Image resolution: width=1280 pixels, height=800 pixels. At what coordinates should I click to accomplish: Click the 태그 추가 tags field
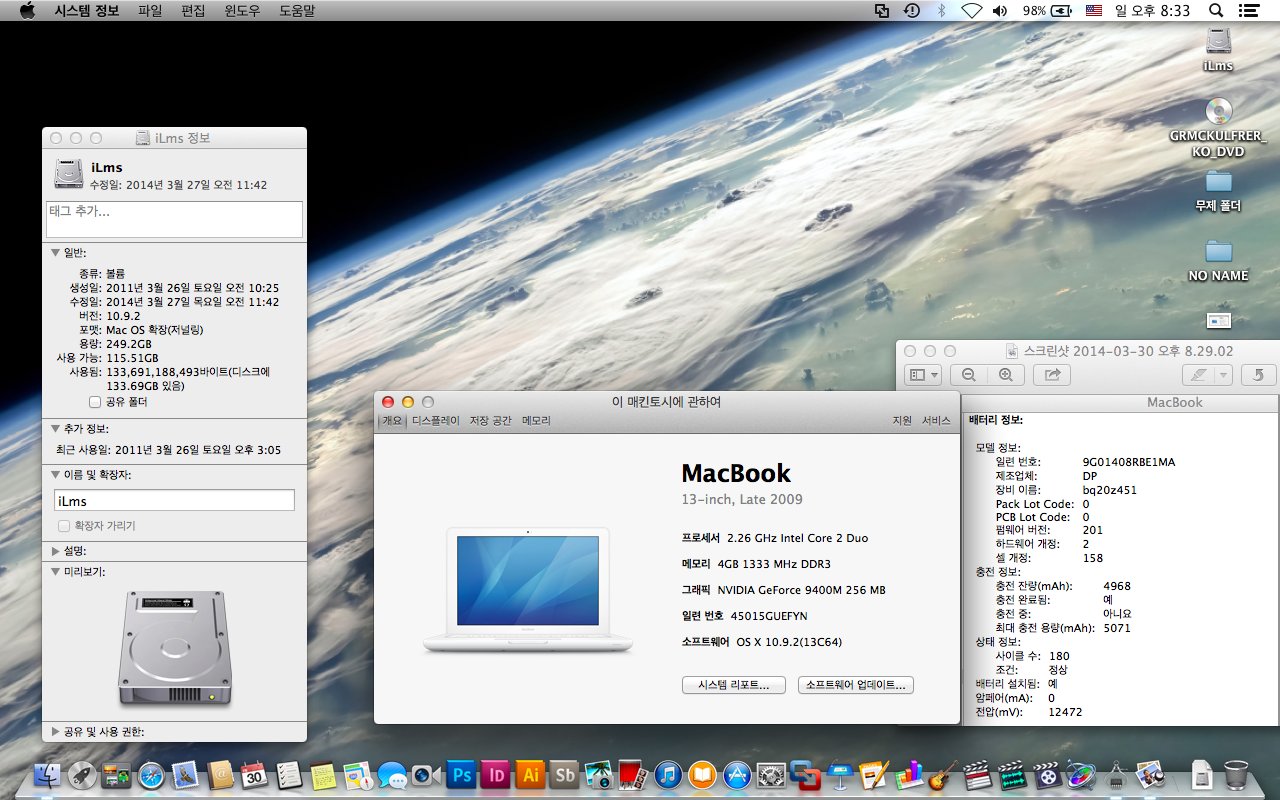coord(174,219)
